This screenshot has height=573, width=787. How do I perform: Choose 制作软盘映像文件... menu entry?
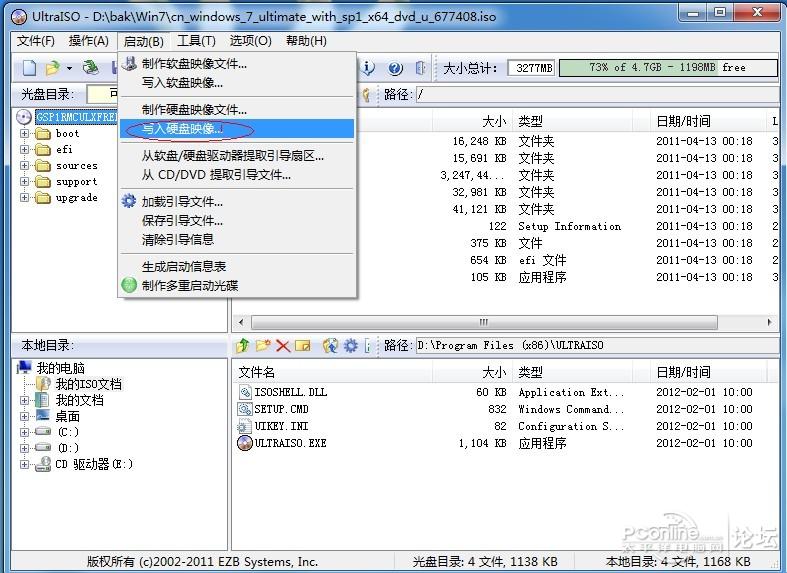tap(237, 64)
